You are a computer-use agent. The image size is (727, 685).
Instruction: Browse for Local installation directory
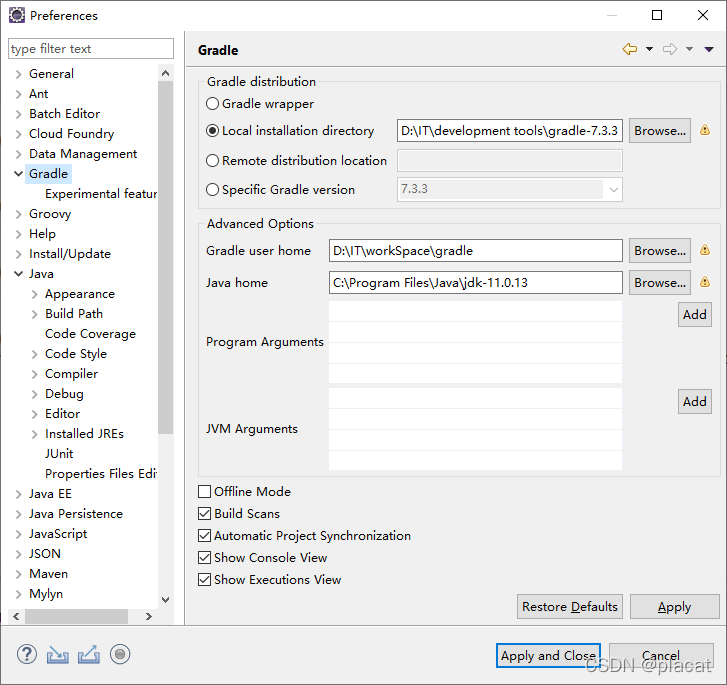tap(660, 131)
